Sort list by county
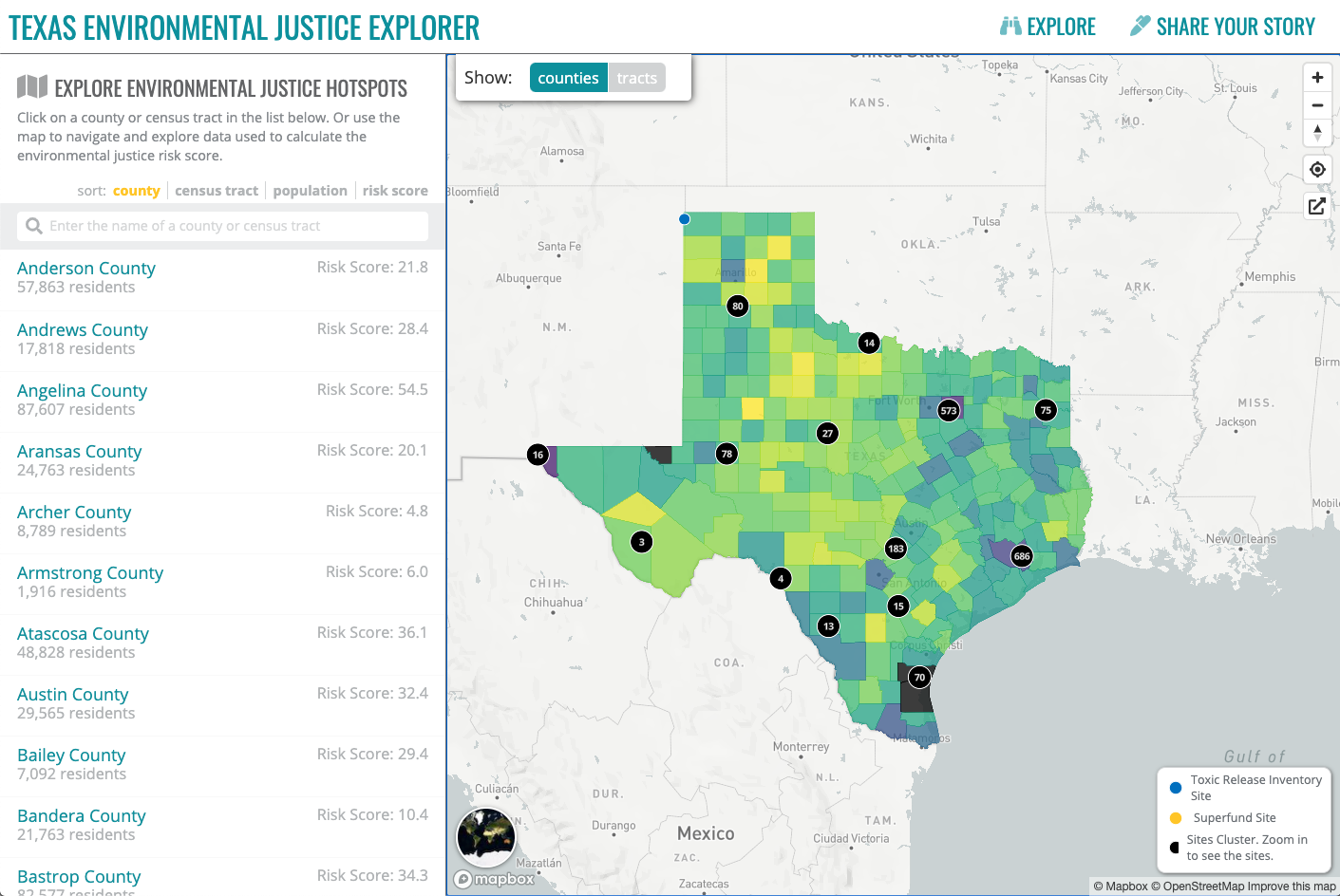The width and height of the screenshot is (1340, 896). (137, 191)
